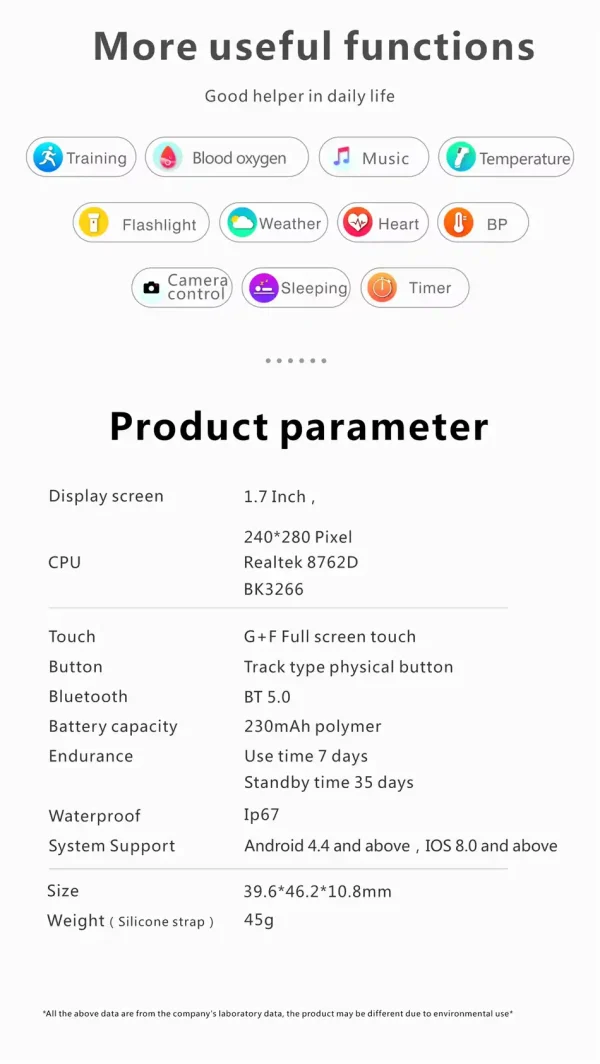Viewport: 600px width, 1064px height.
Task: Click the Realtek 8762D CPU value
Action: pos(301,563)
